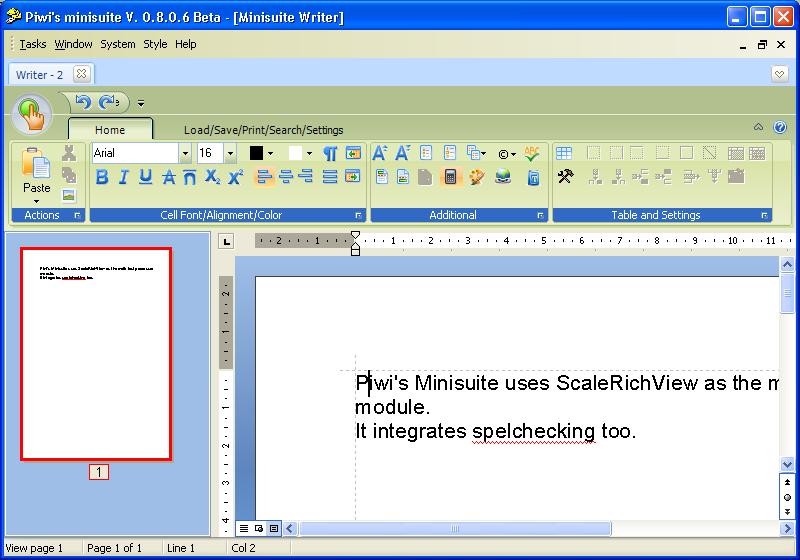This screenshot has width=800, height=560.
Task: Toggle Italic formatting
Action: [x=123, y=177]
